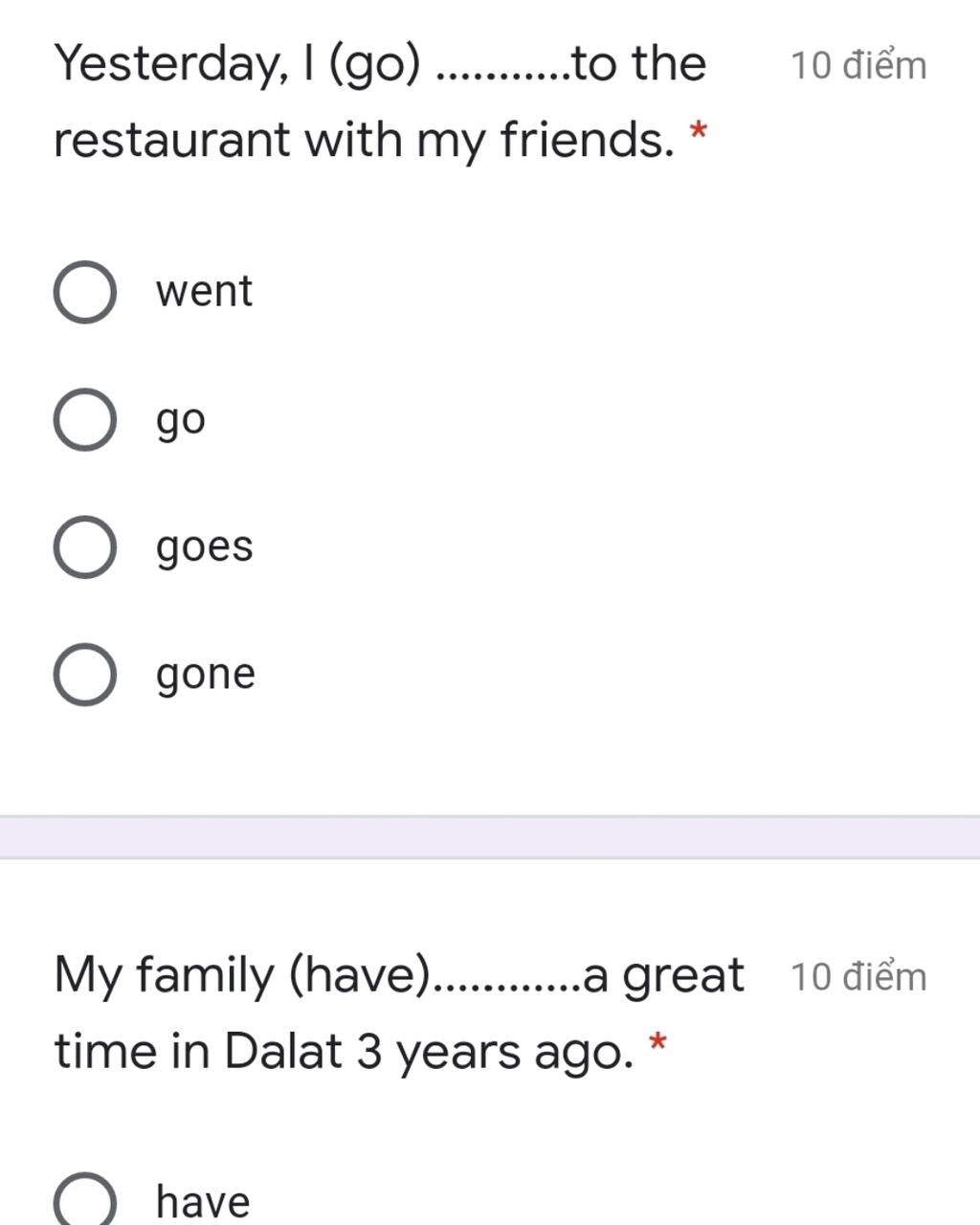Click the dotted blank after '(have)'
The height and width of the screenshot is (1225, 980).
(x=507, y=986)
